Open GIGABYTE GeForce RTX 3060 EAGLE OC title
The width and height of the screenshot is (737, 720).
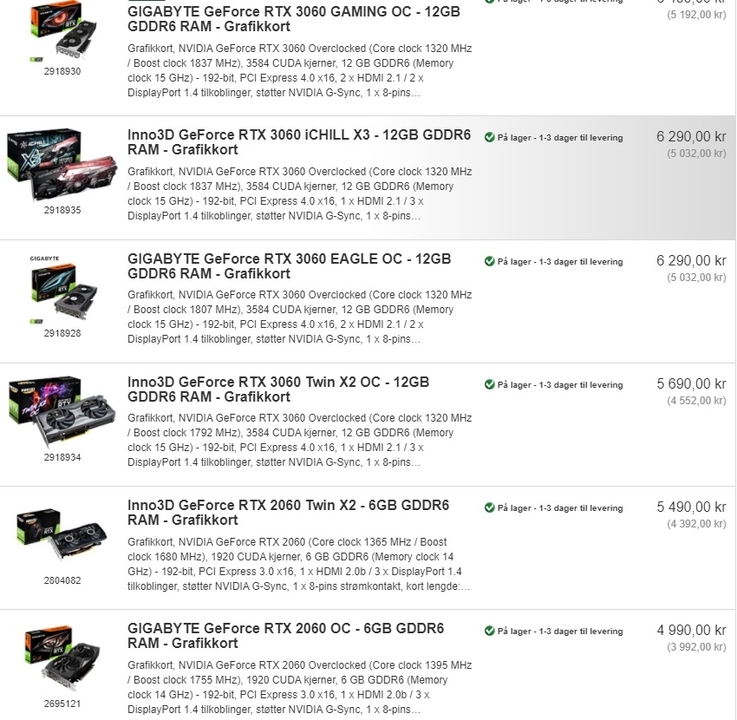click(x=289, y=266)
